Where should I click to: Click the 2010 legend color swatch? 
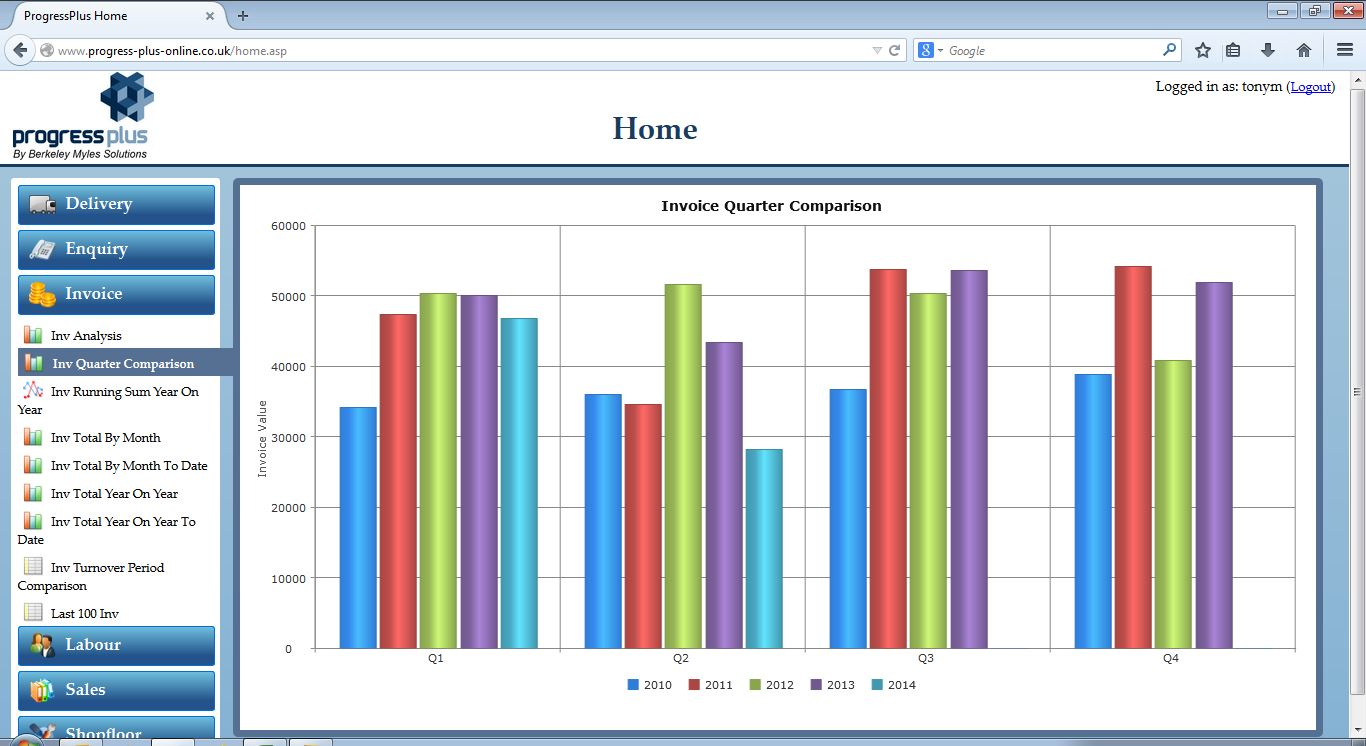tap(633, 685)
